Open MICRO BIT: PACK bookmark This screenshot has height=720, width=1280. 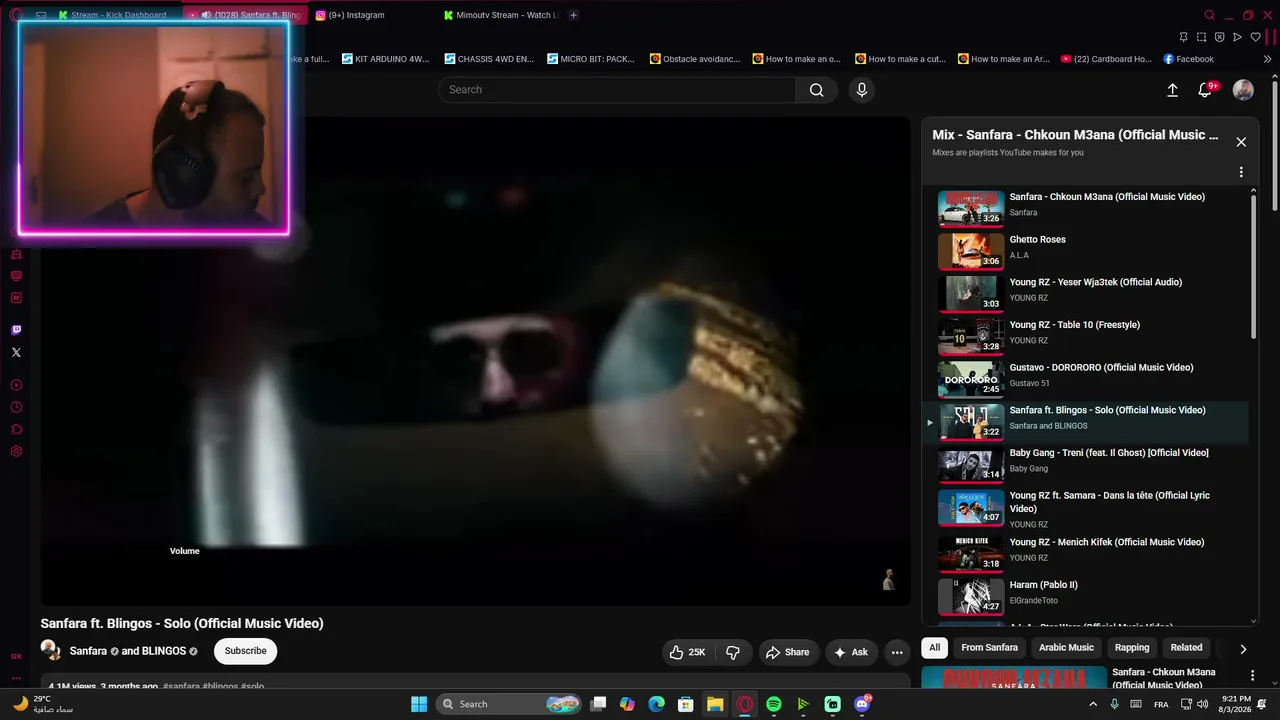point(591,59)
